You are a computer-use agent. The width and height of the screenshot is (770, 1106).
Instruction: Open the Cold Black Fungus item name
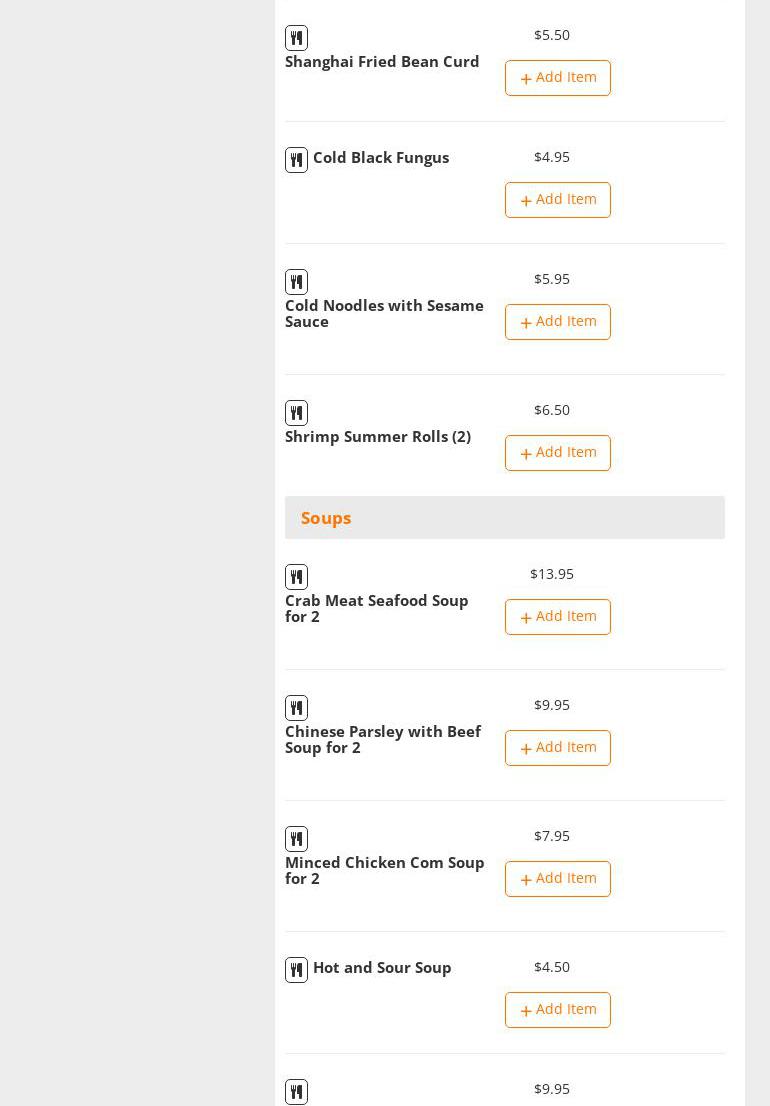[381, 158]
